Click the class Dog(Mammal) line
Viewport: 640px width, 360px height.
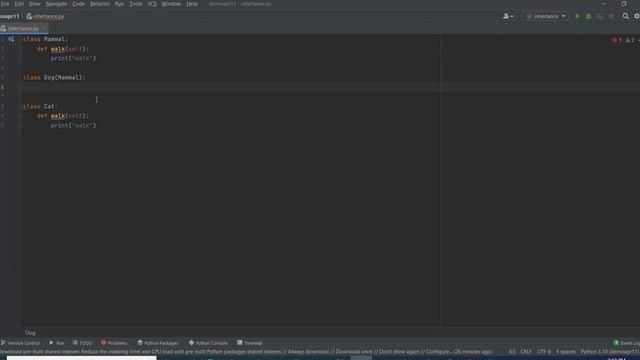54,78
